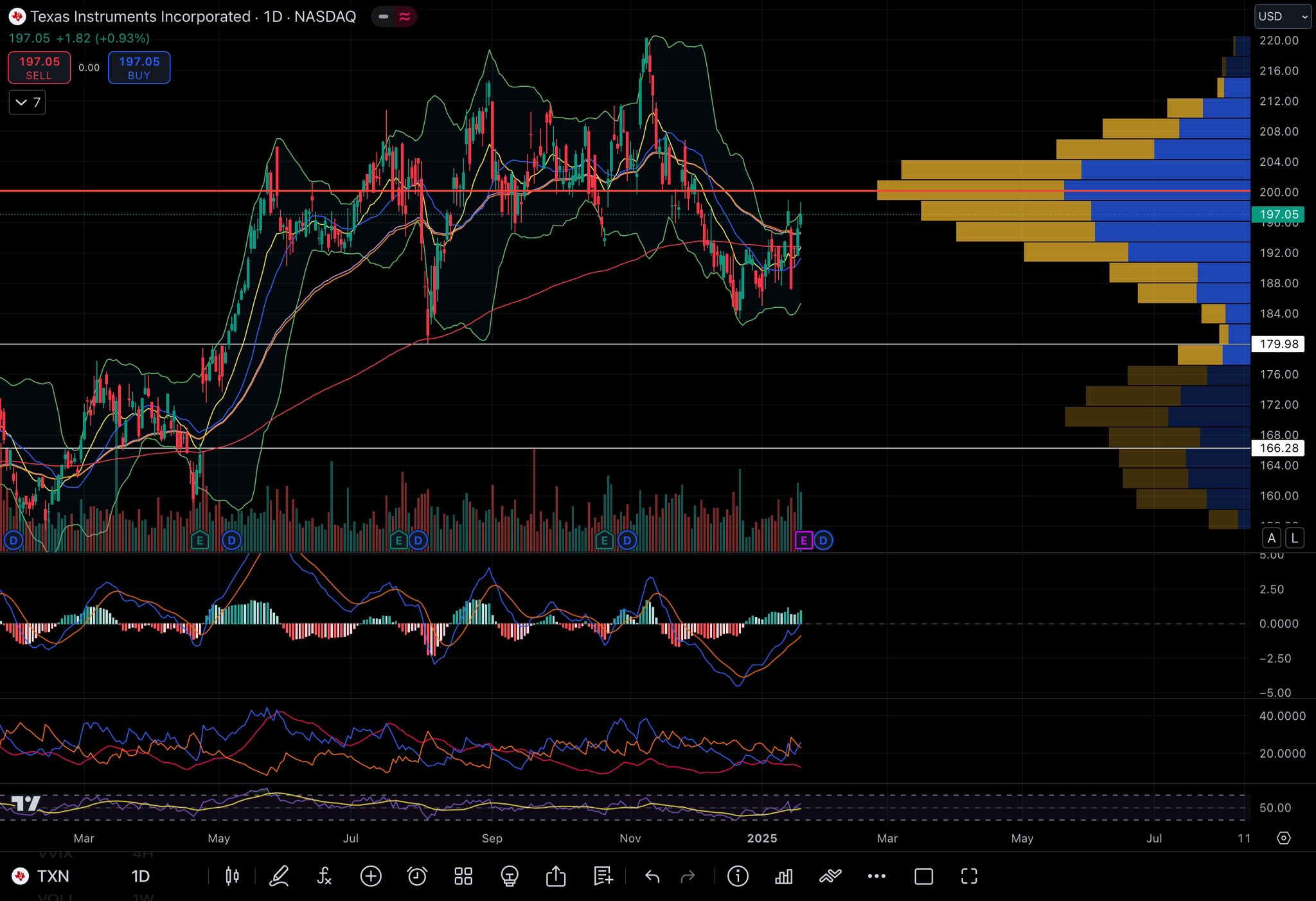Click the 40.0000 label on the ADX pane axis
Viewport: 1316px width, 901px height.
[x=1283, y=716]
